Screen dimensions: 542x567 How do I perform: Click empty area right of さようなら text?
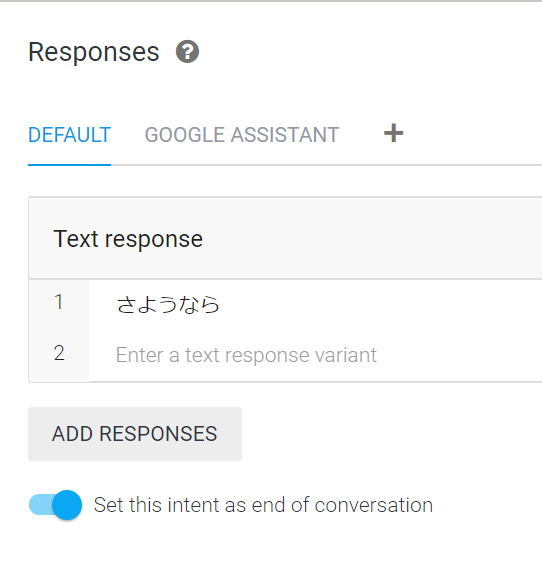(380, 304)
